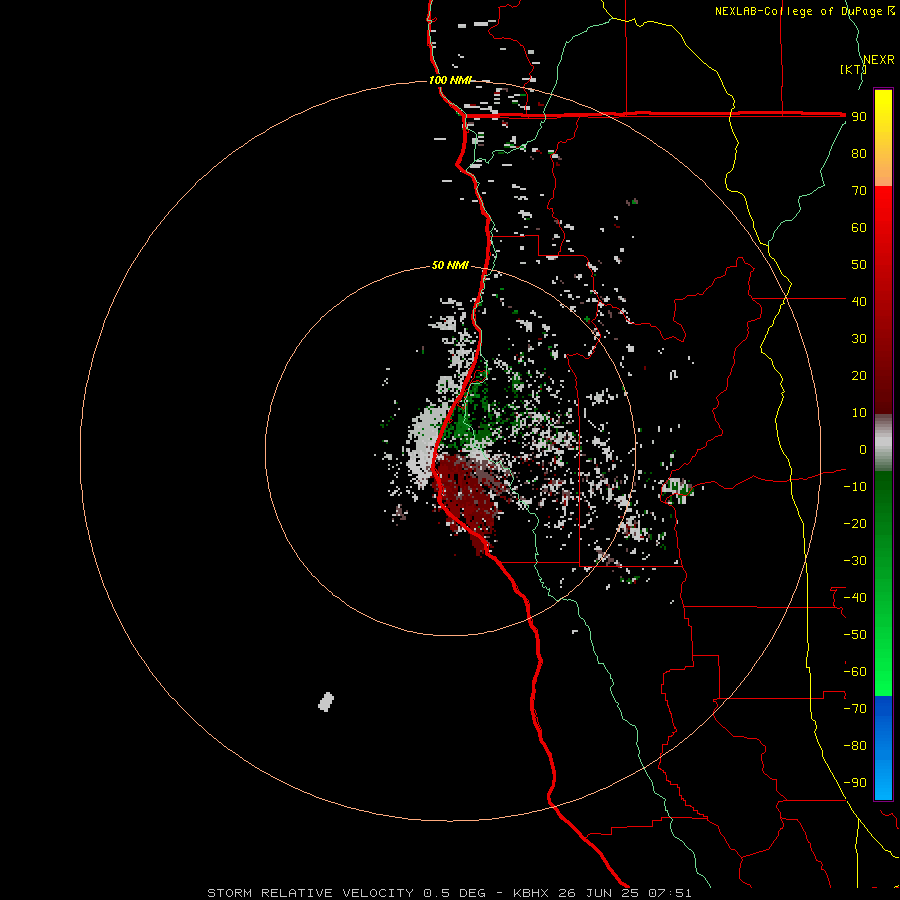900x900 pixels.
Task: Select the -90 value on velocity scale
Action: coord(855,783)
